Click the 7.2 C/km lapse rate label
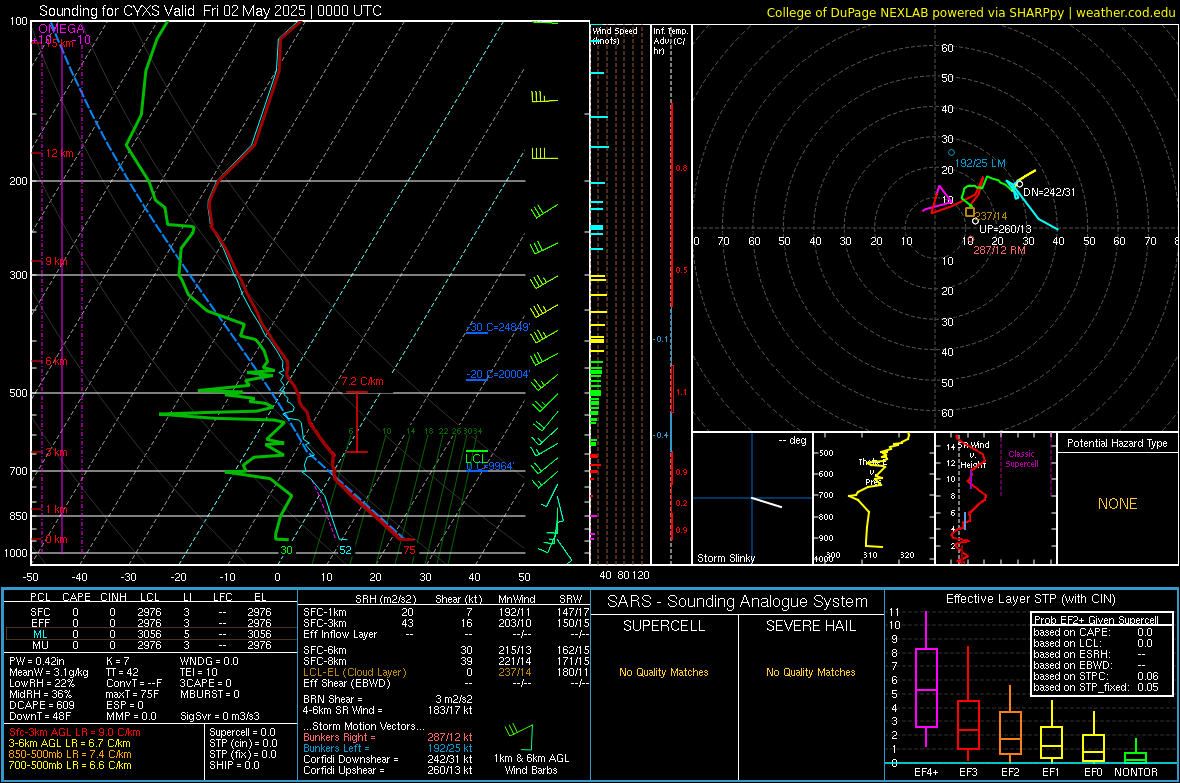Screen dimensions: 1180x783 point(362,382)
